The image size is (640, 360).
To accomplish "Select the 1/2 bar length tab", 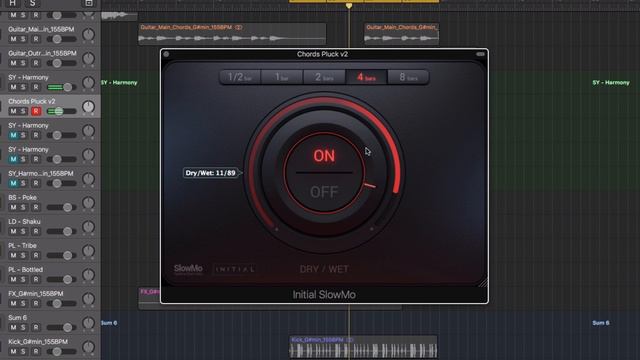I will tap(240, 77).
